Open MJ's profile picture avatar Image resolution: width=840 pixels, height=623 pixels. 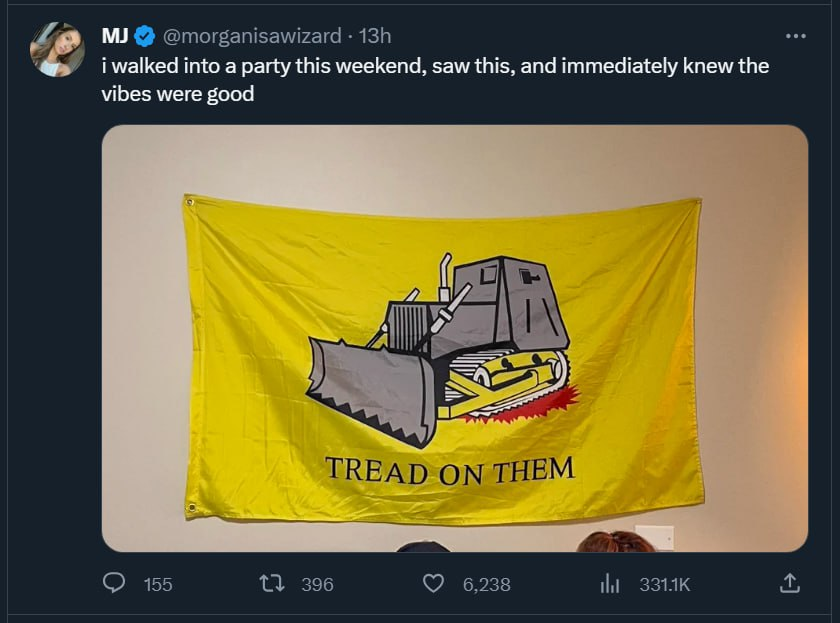click(57, 50)
